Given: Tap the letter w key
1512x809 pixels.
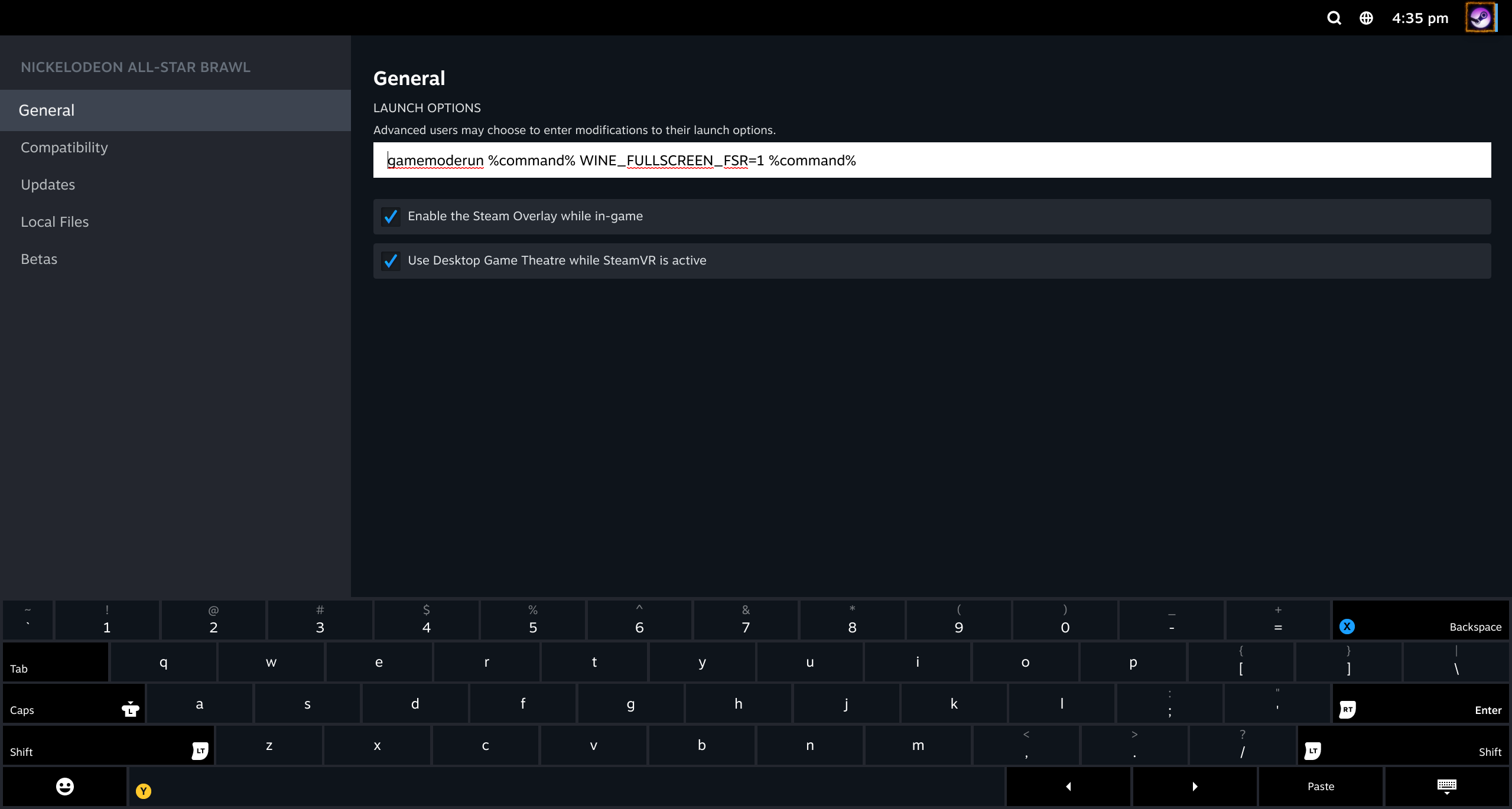Looking at the screenshot, I should (x=271, y=662).
